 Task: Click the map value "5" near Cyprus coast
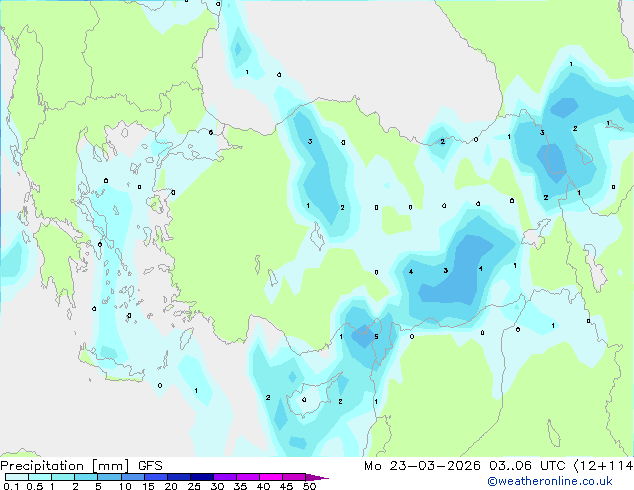(376, 337)
